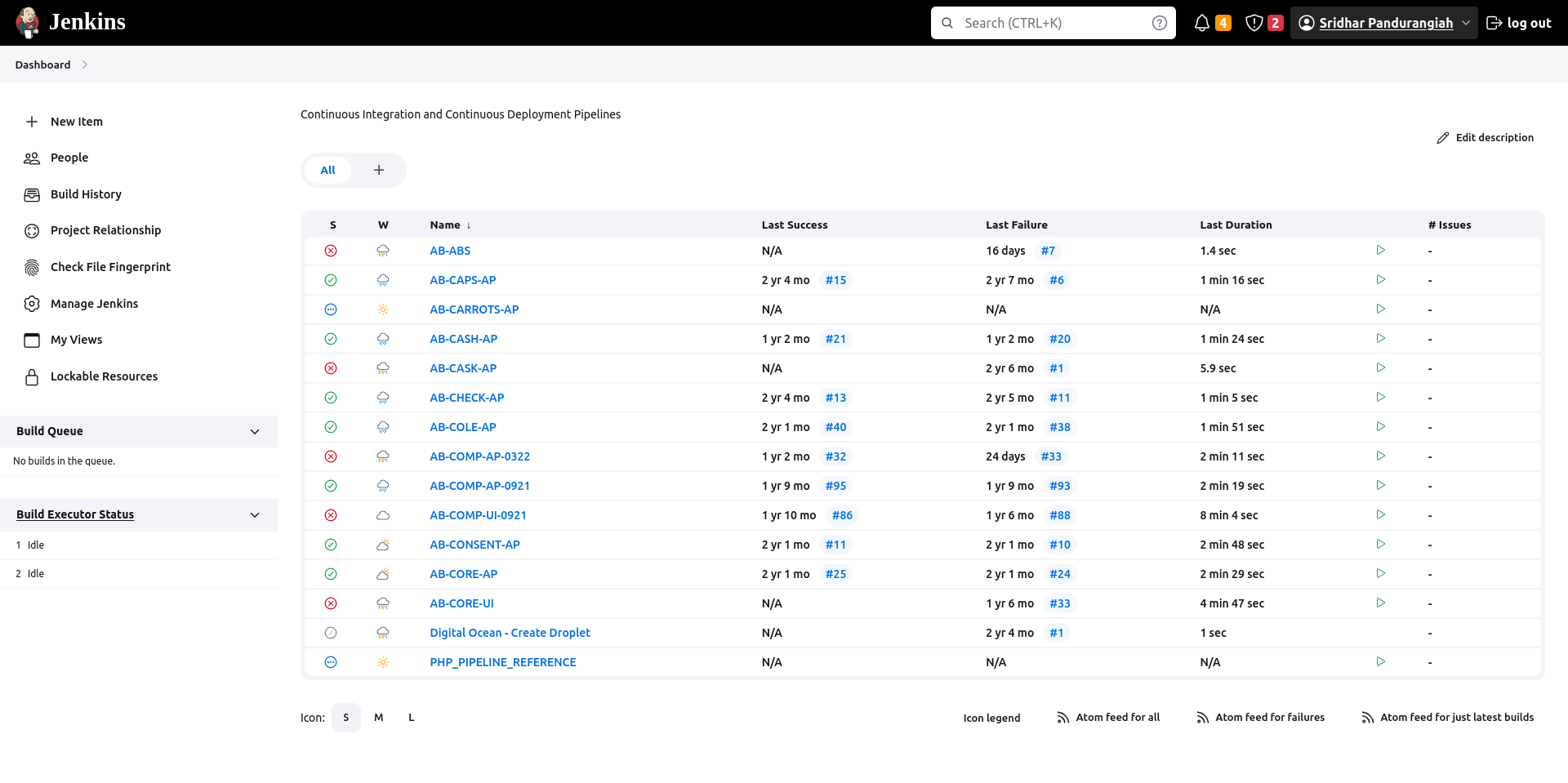Switch icon size to Large
1568x783 pixels.
pyautogui.click(x=412, y=718)
